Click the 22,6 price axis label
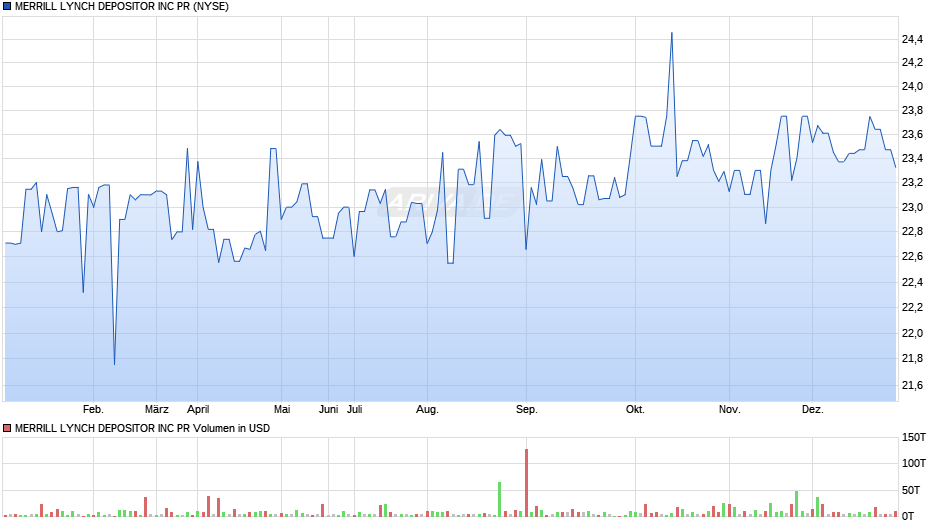 click(912, 257)
